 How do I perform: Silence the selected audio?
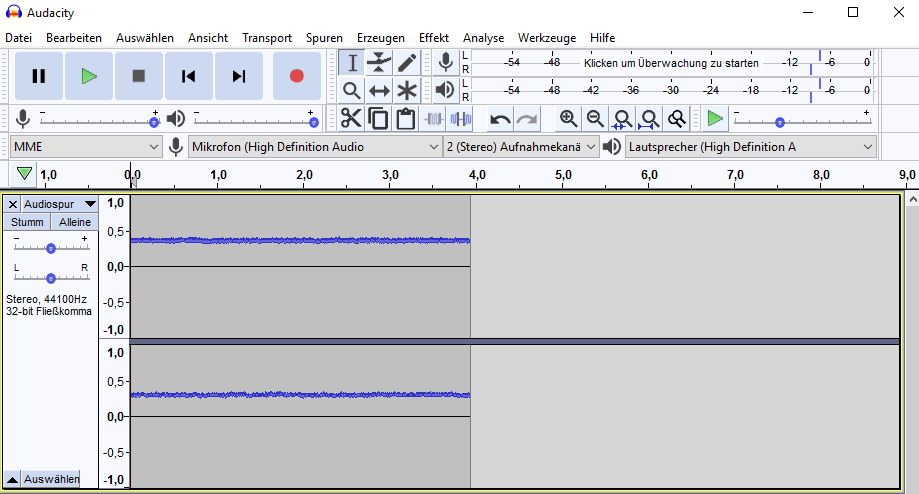(461, 119)
